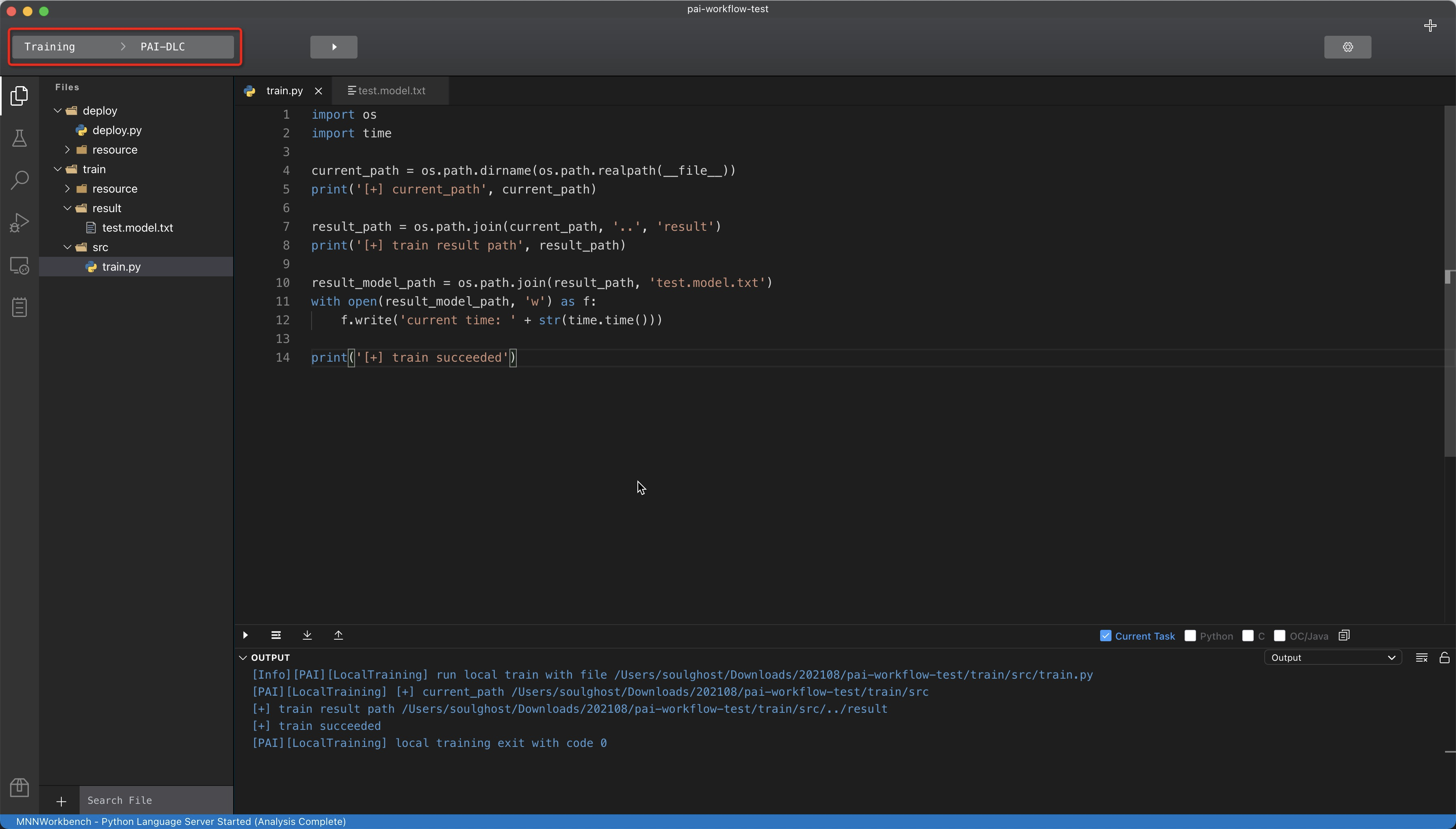
Task: Click the settings gear button
Action: [x=1347, y=47]
